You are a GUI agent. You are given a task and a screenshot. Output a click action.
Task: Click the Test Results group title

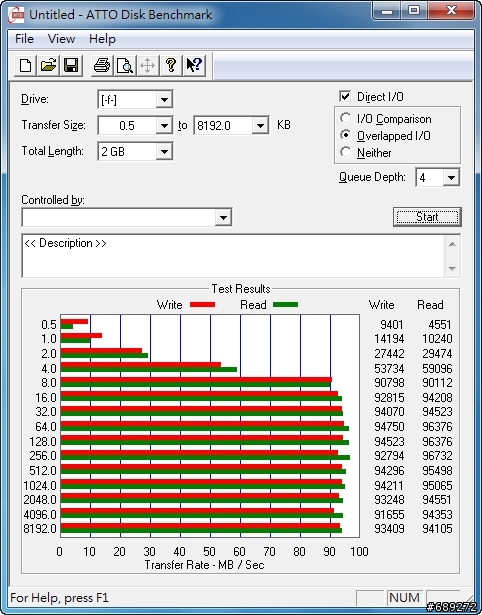click(241, 289)
